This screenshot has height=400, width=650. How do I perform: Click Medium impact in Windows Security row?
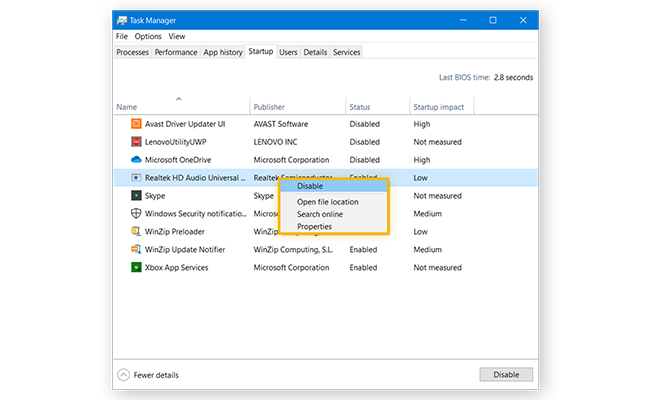pyautogui.click(x=427, y=213)
